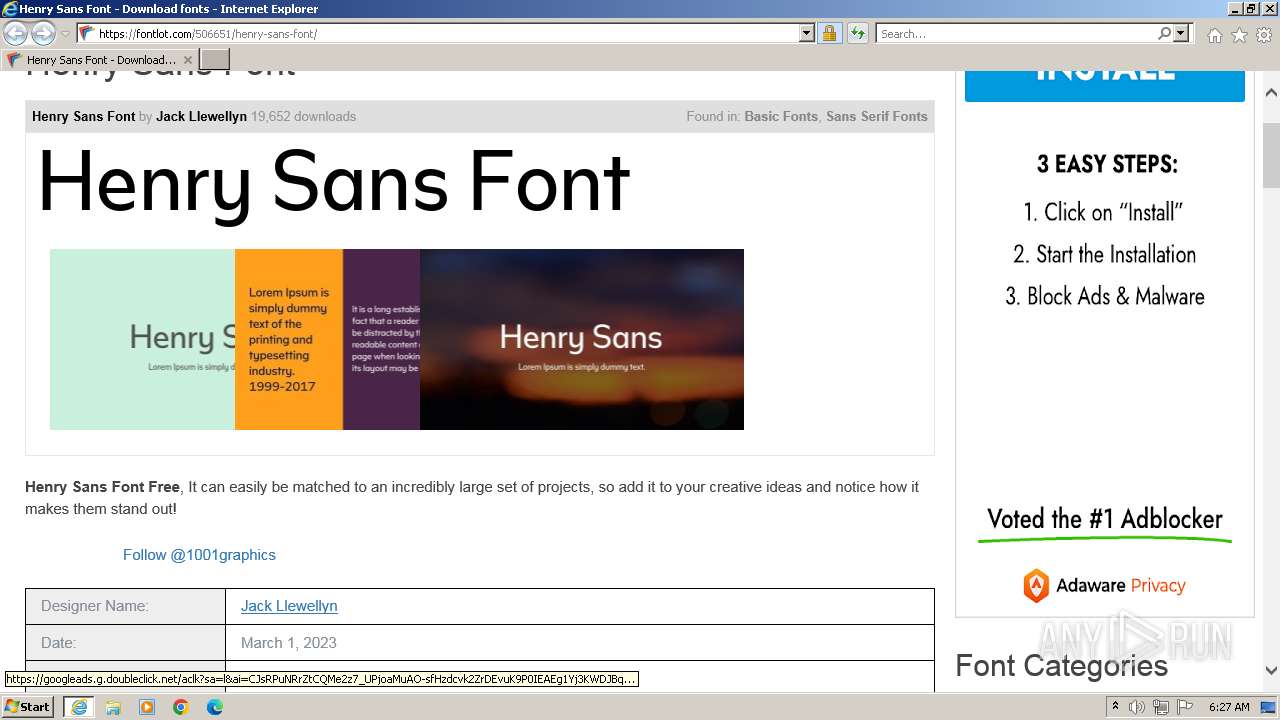Viewport: 1280px width, 720px height.
Task: Click the address bar URL field
Action: pos(445,34)
